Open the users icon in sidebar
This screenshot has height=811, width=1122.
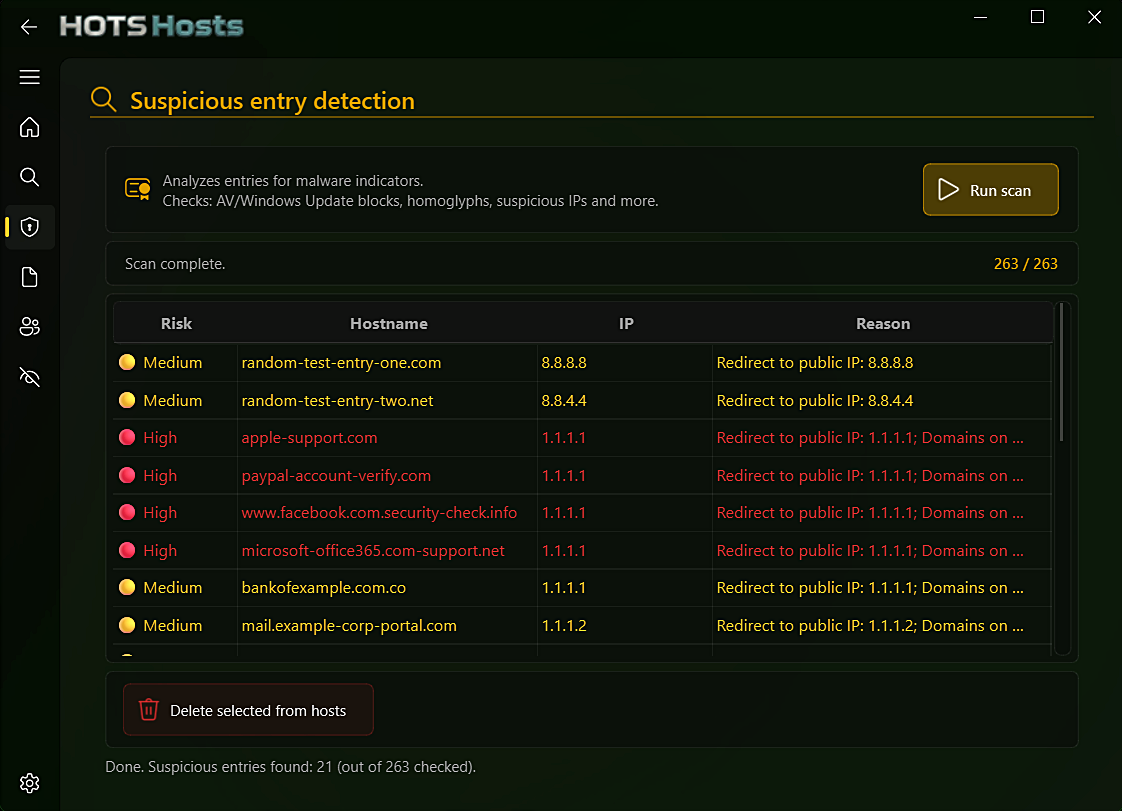tap(29, 327)
